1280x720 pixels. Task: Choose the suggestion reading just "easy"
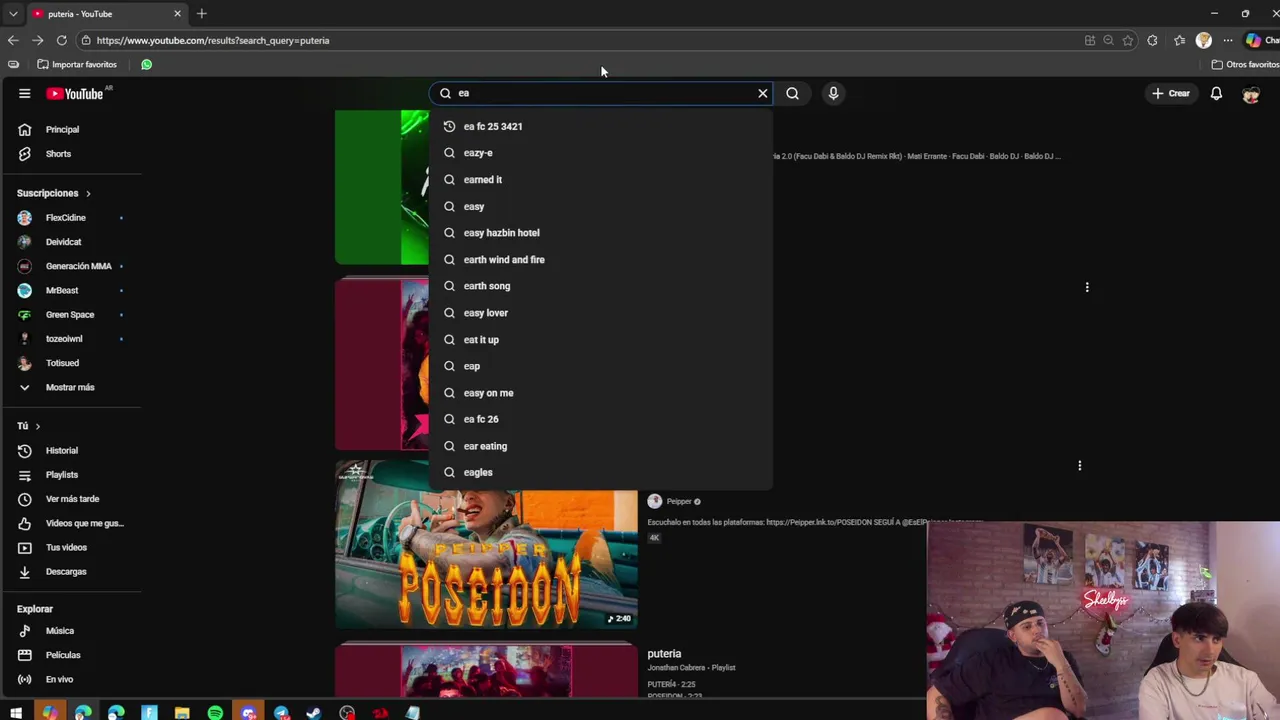point(600,206)
